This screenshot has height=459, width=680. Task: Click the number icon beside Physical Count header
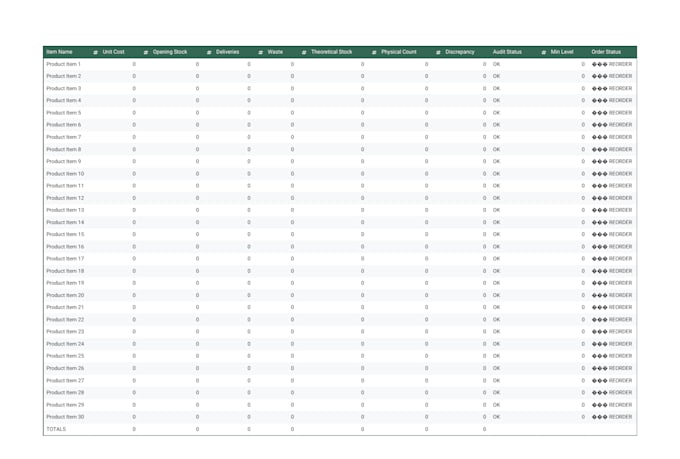pyautogui.click(x=374, y=52)
